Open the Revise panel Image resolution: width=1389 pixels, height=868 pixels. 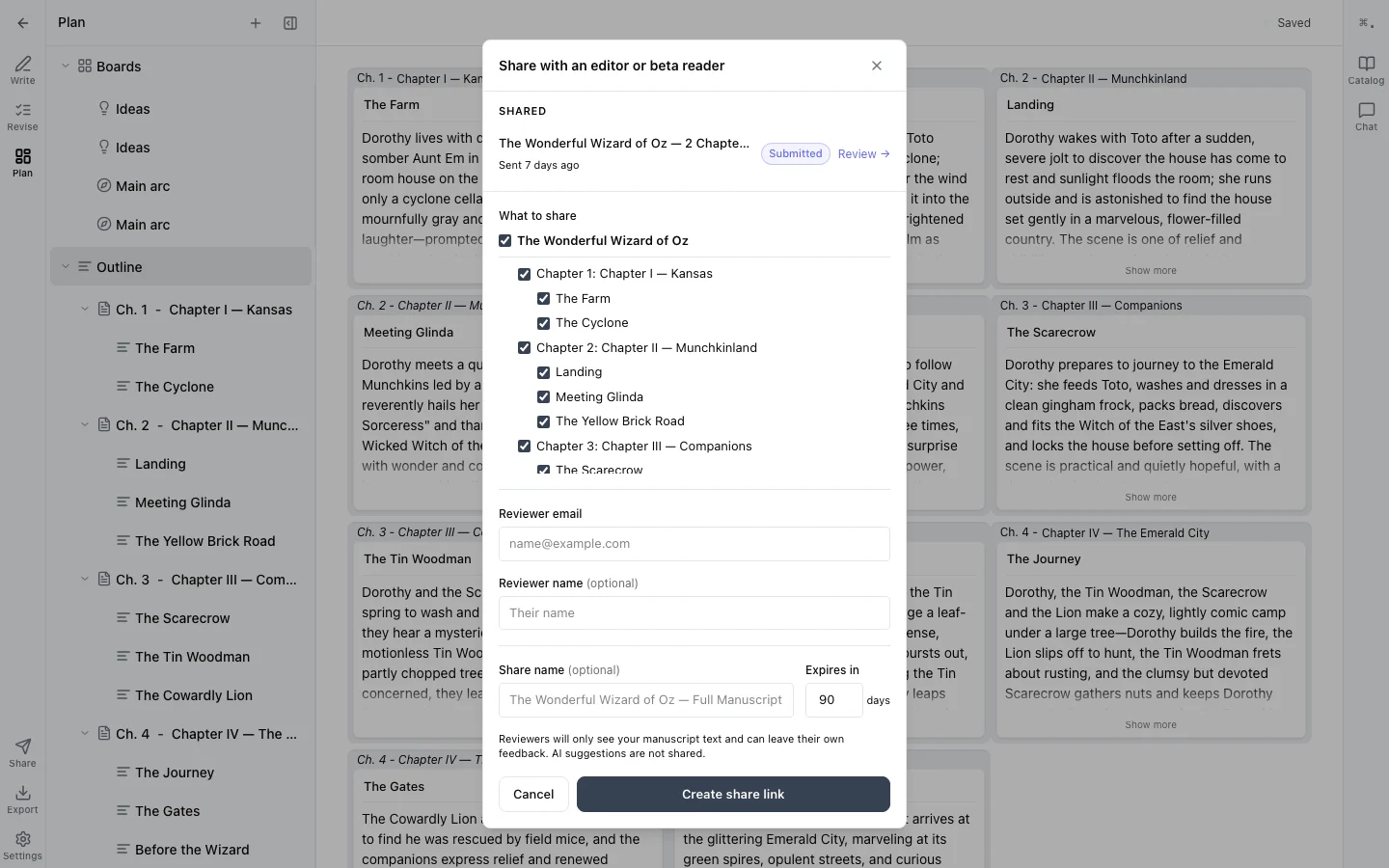22,117
